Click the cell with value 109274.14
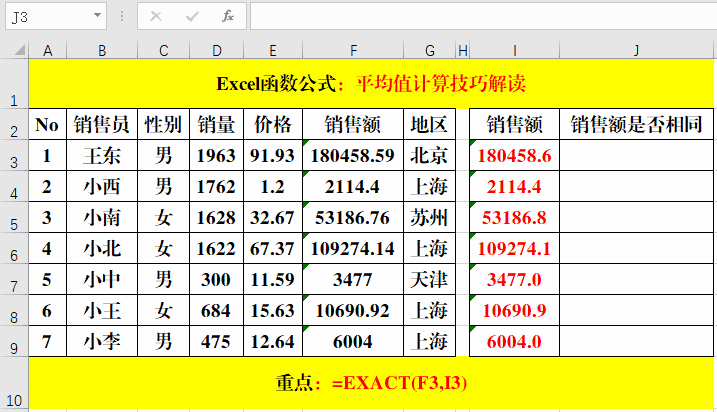The width and height of the screenshot is (717, 412). pos(353,249)
